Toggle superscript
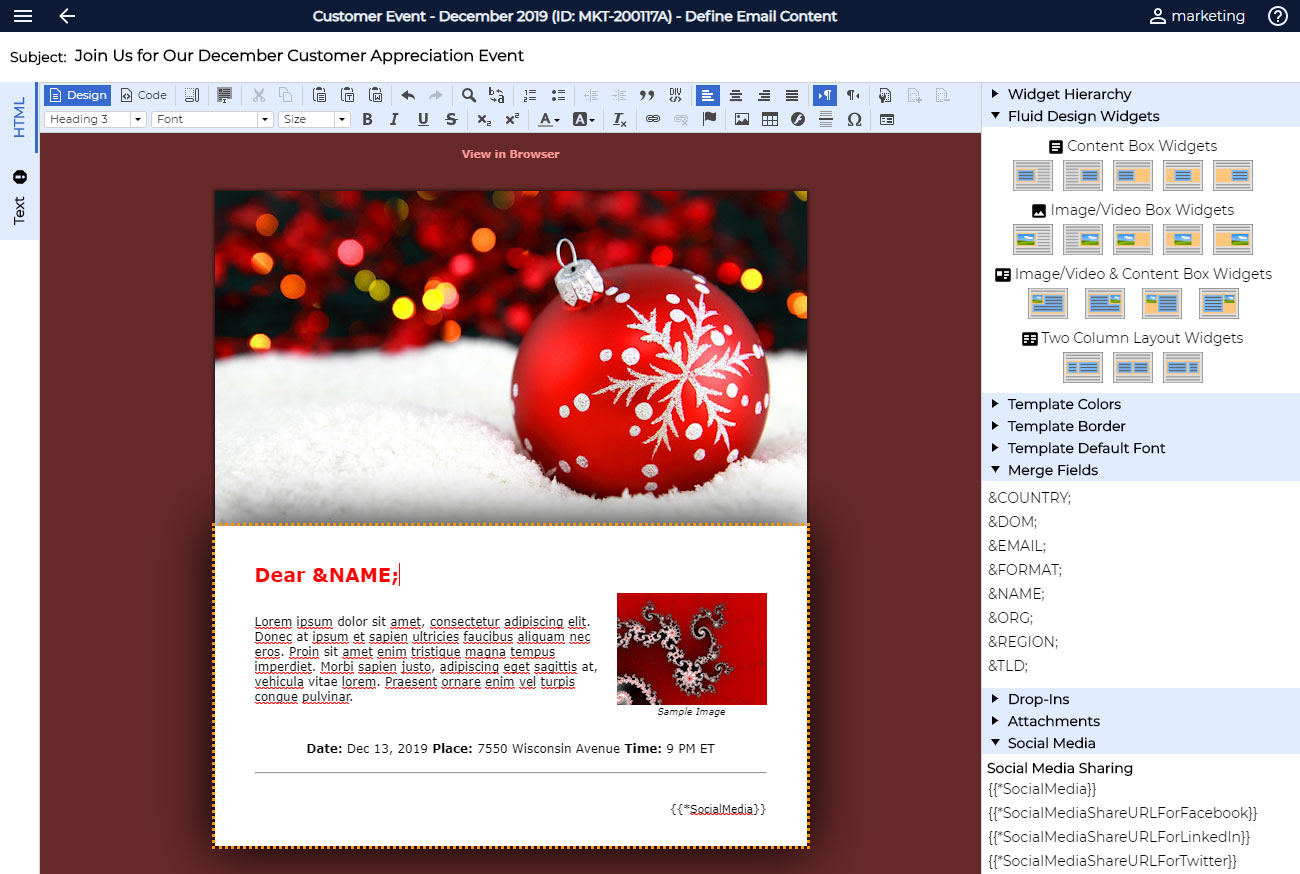The image size is (1300, 874). point(512,119)
